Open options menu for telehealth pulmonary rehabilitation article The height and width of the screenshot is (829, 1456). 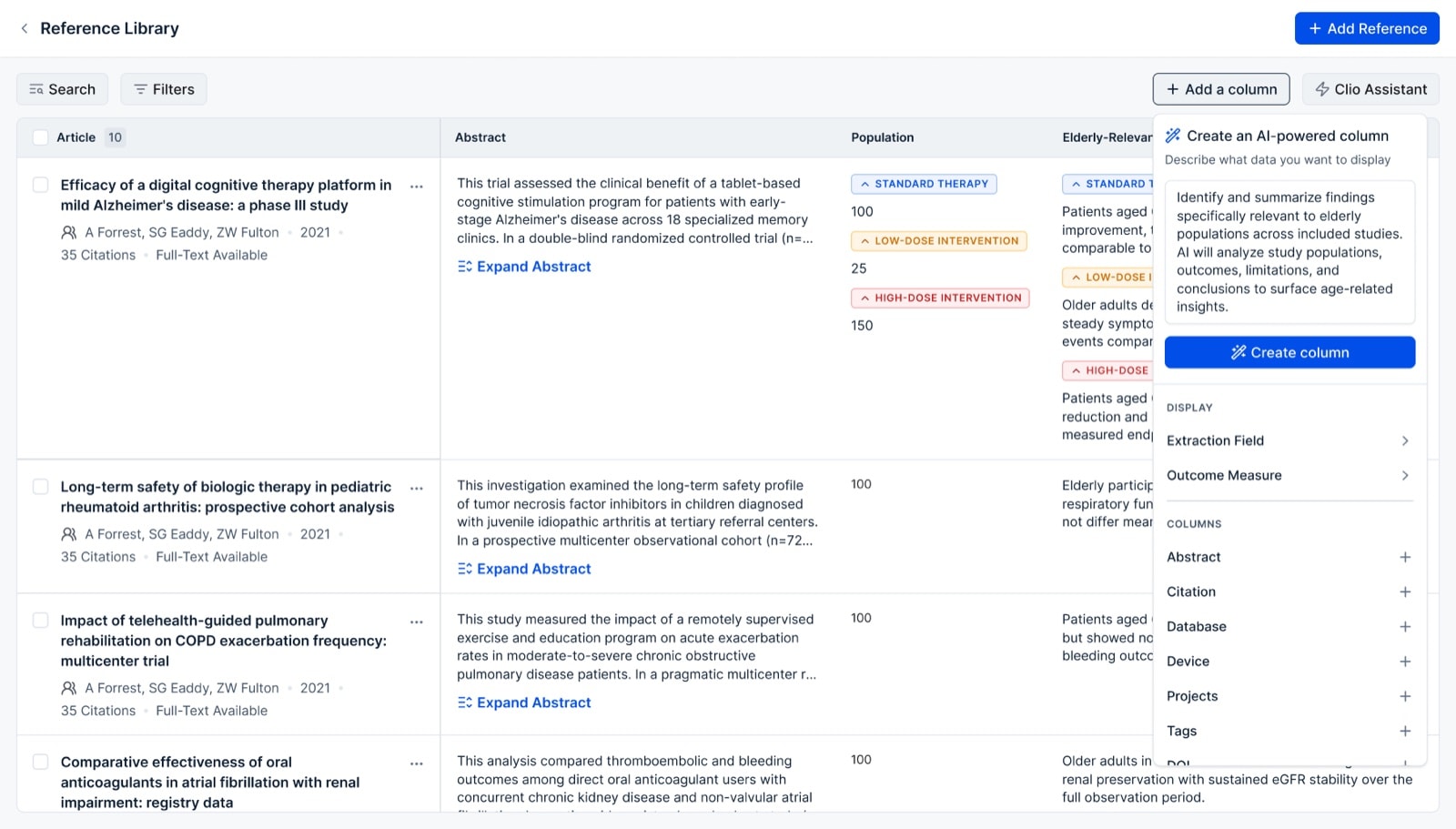click(417, 622)
